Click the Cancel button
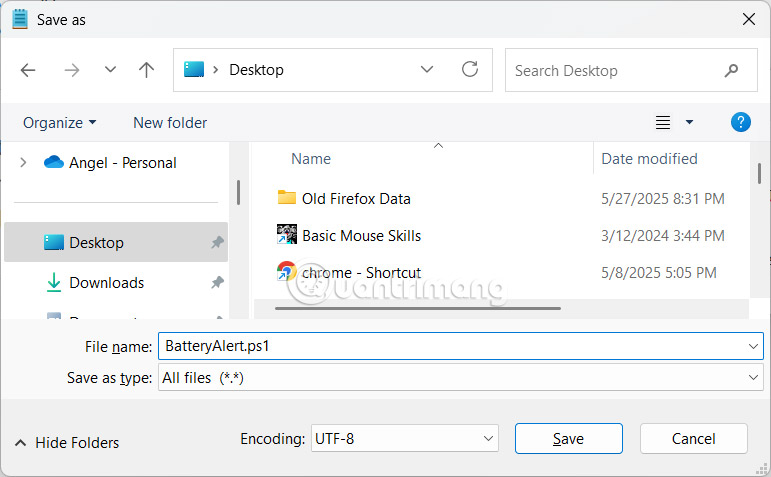This screenshot has height=477, width=771. pos(693,439)
